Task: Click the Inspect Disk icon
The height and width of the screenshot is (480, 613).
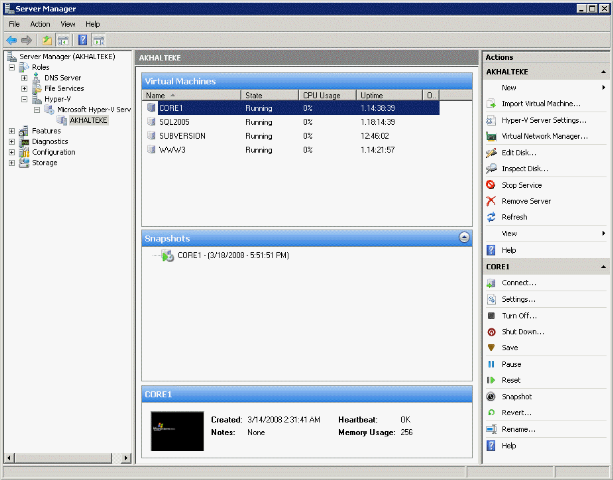Action: tap(491, 168)
